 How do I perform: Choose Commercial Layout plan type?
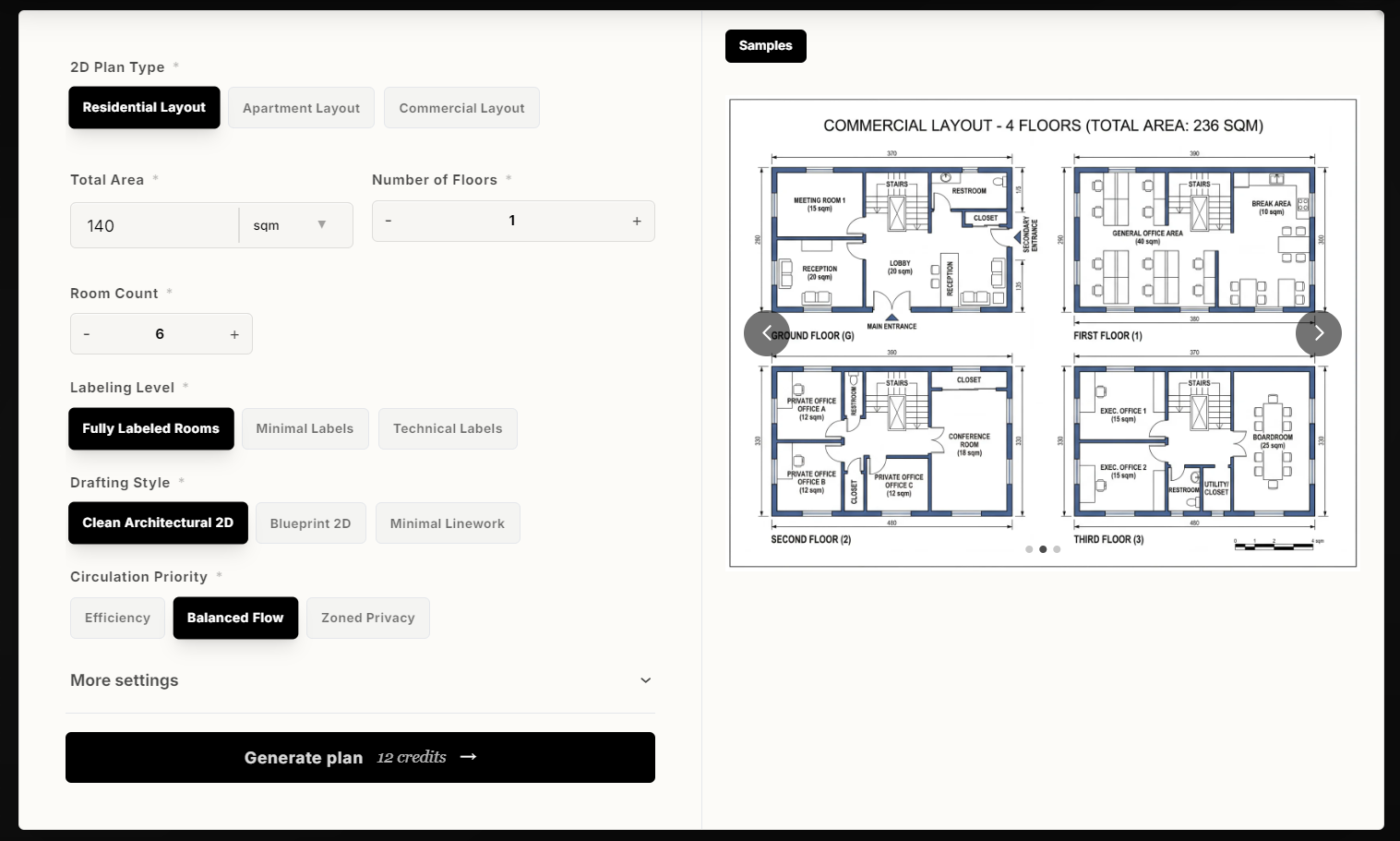(x=461, y=108)
